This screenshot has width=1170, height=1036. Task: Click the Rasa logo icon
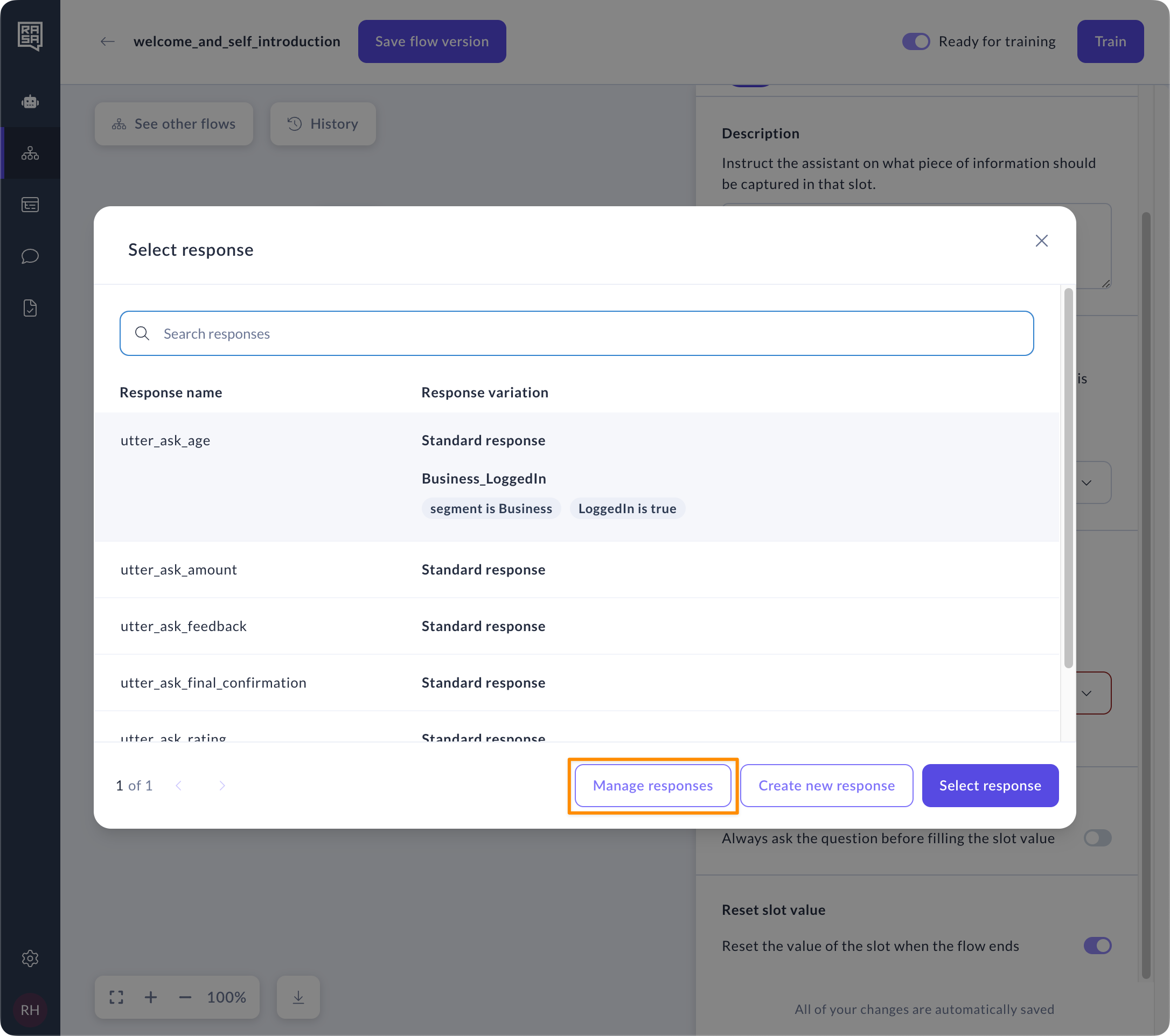[x=30, y=36]
